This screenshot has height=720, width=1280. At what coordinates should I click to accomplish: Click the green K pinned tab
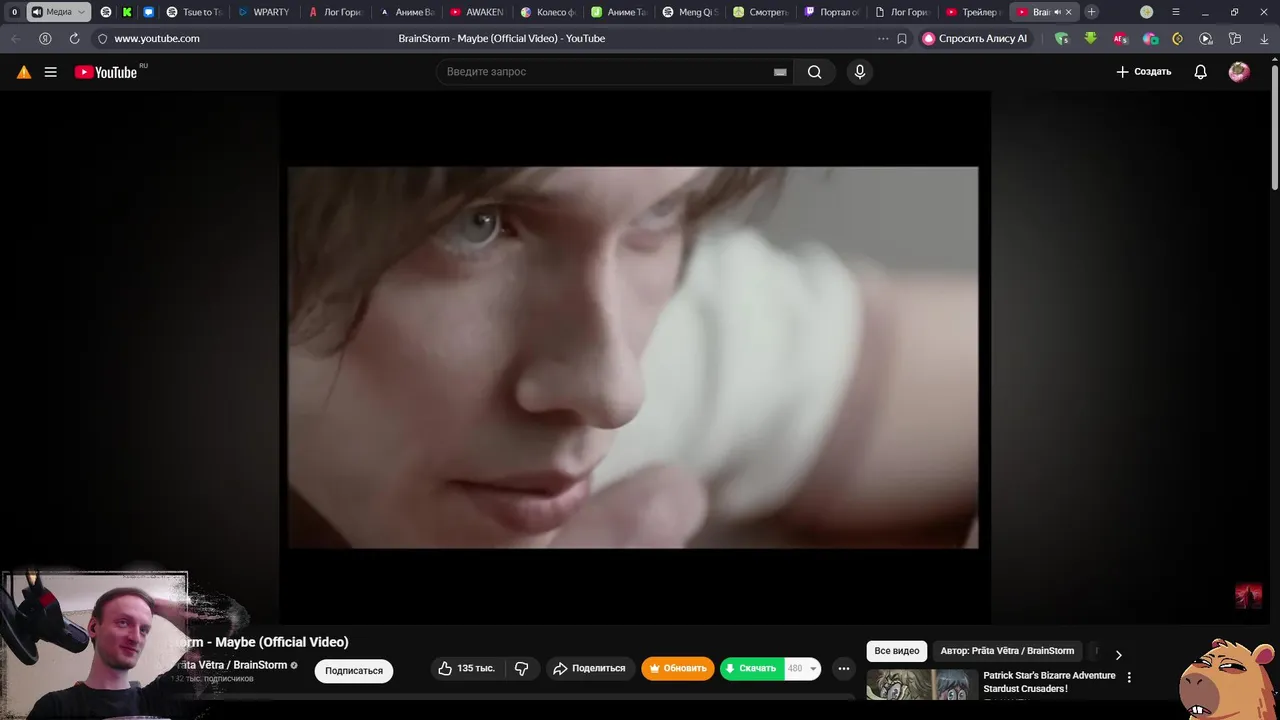click(127, 12)
